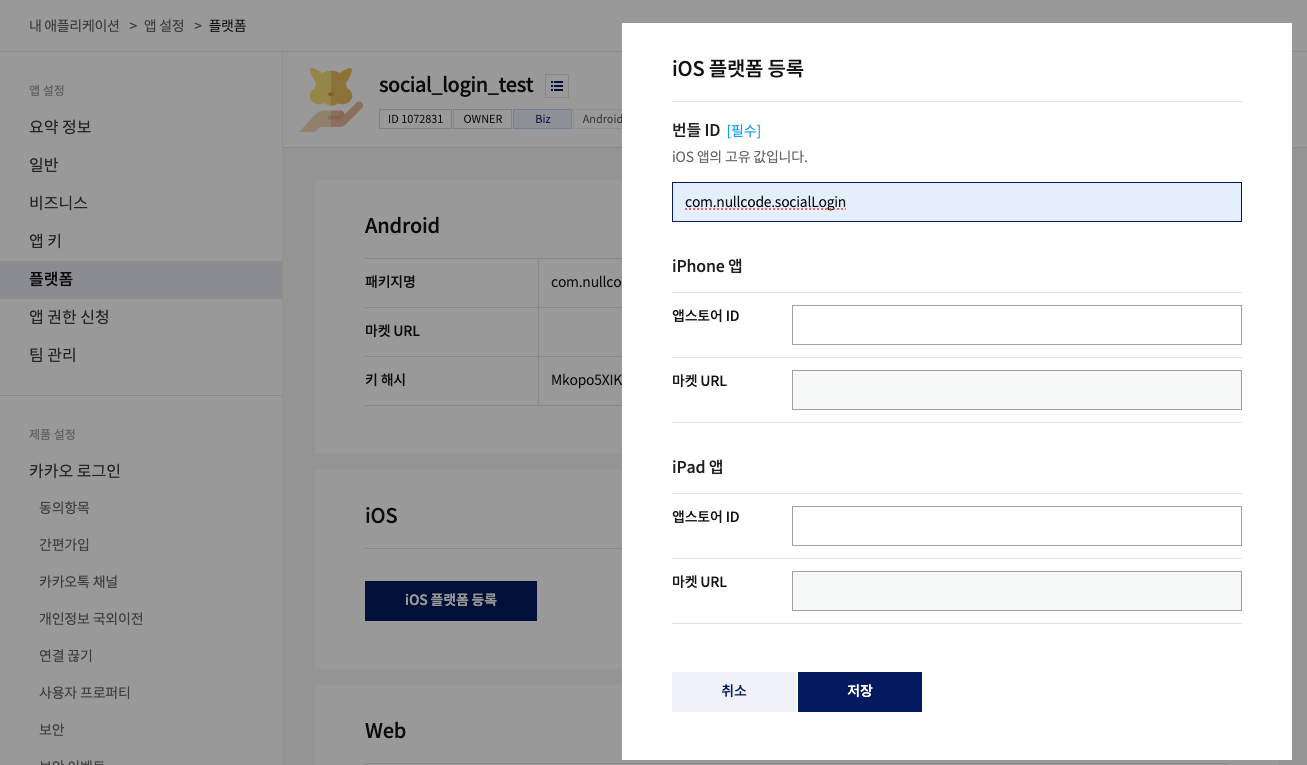
Task: Click the iPhone 앱 앱스토어 ID field
Action: [1016, 325]
